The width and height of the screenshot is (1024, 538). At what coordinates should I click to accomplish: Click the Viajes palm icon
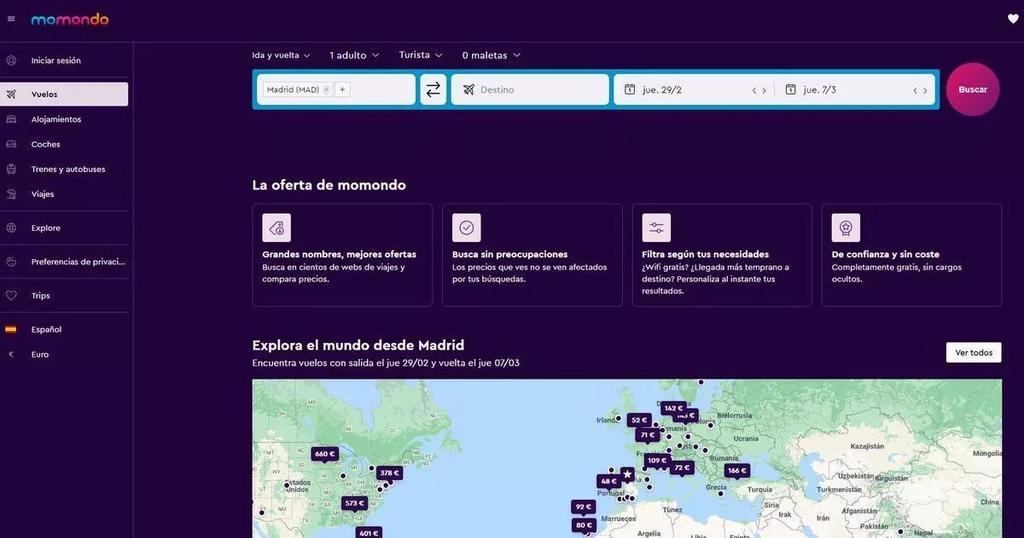point(11,193)
